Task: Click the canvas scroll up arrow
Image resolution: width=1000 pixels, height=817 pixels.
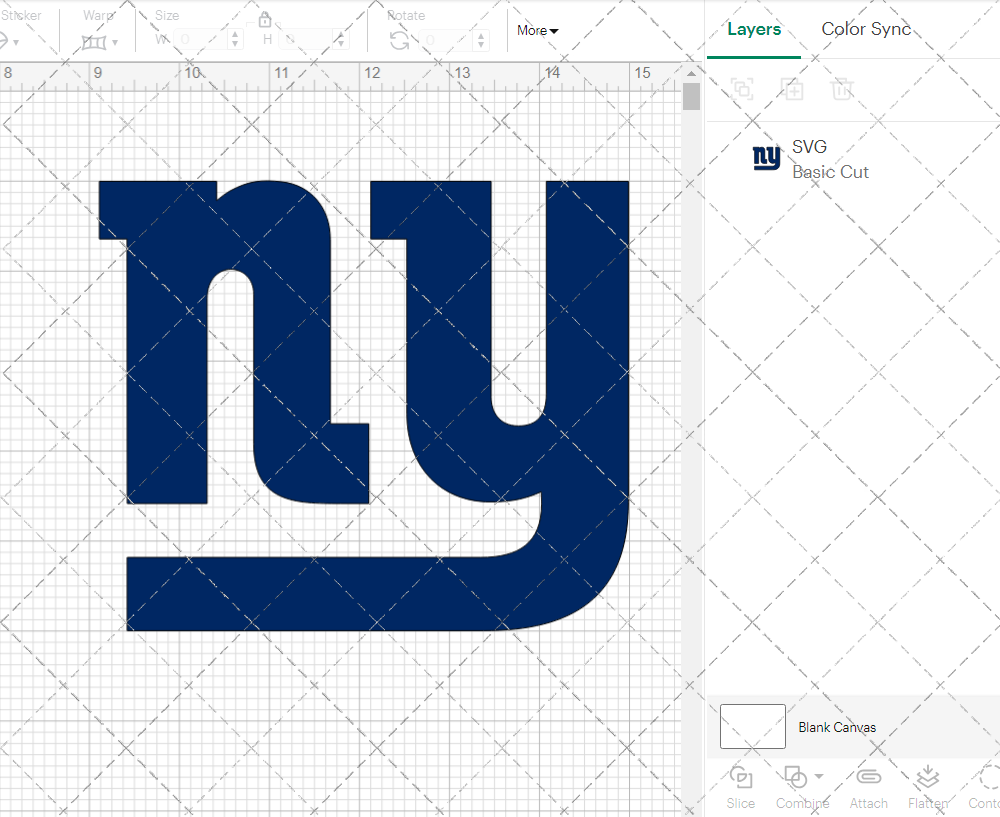Action: click(x=691, y=73)
